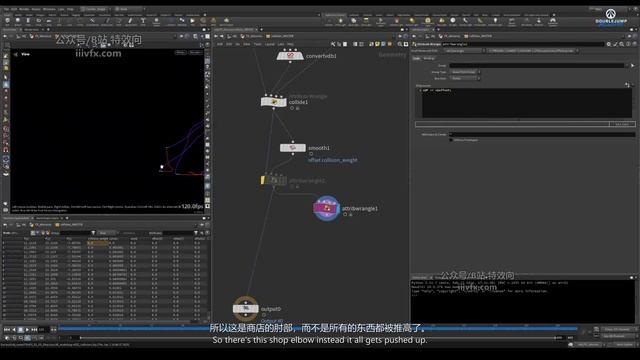Open the Group Type dropdown

(x=464, y=72)
